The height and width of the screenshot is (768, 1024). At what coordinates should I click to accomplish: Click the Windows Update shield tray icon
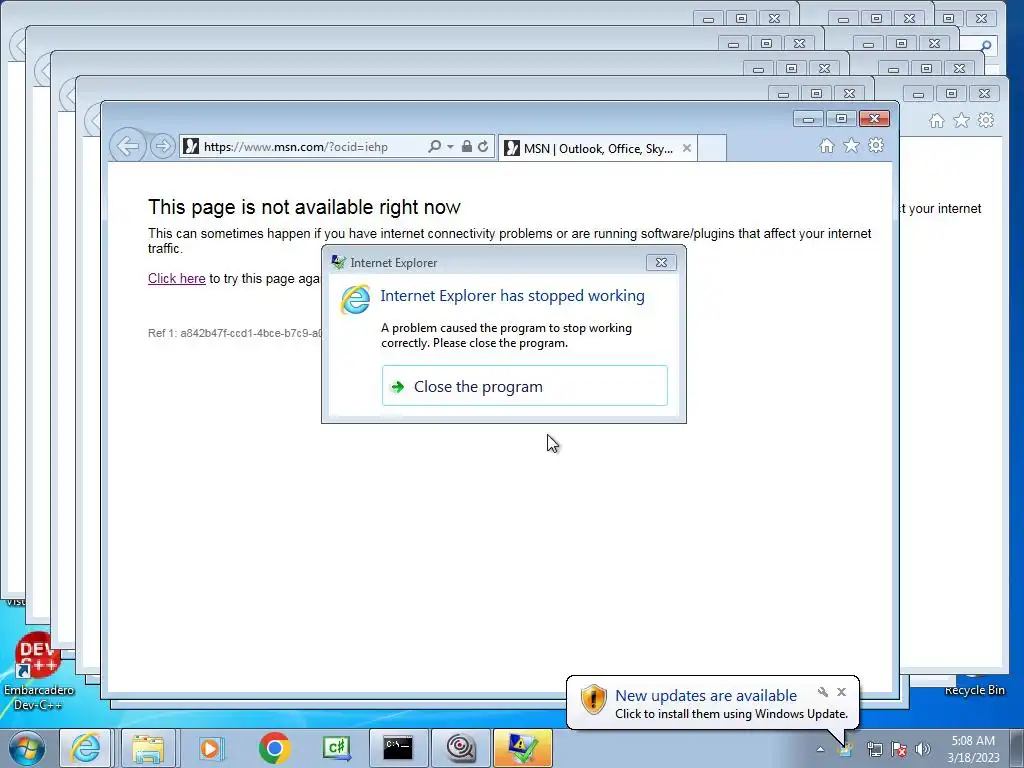click(846, 749)
